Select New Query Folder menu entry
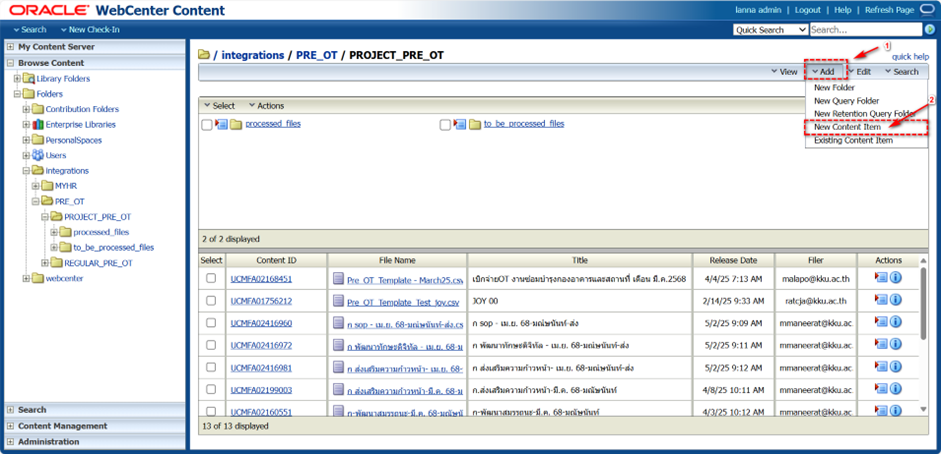This screenshot has width=941, height=454. [846, 101]
